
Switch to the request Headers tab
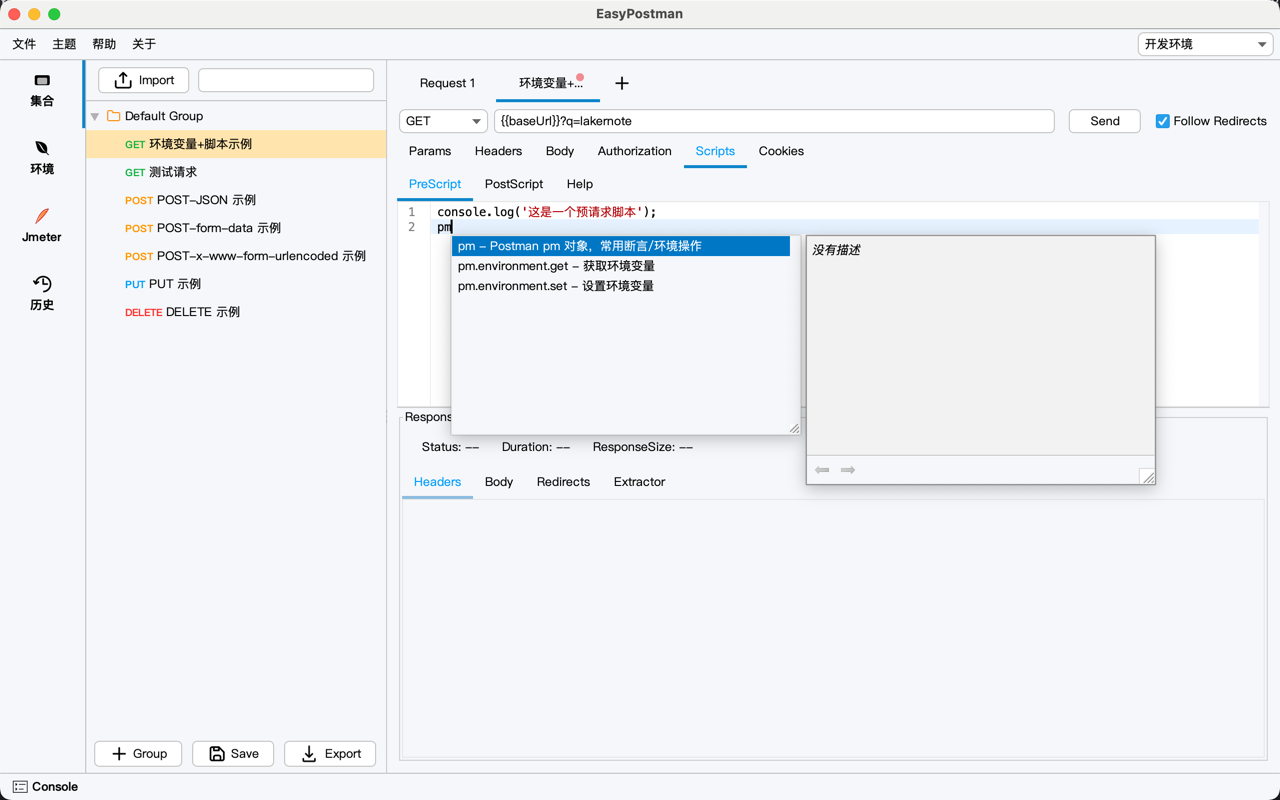498,151
